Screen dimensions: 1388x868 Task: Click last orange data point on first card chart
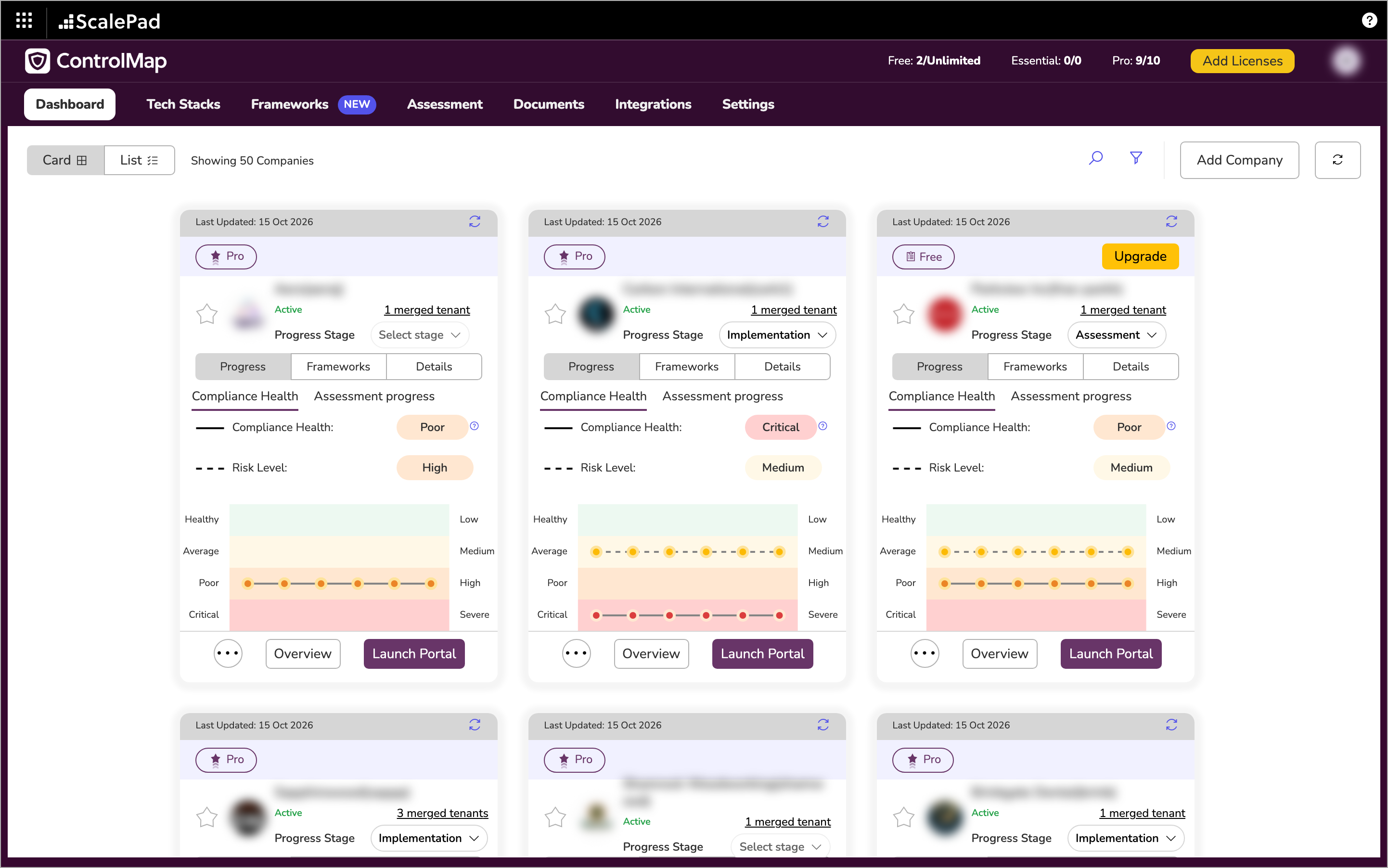[431, 583]
